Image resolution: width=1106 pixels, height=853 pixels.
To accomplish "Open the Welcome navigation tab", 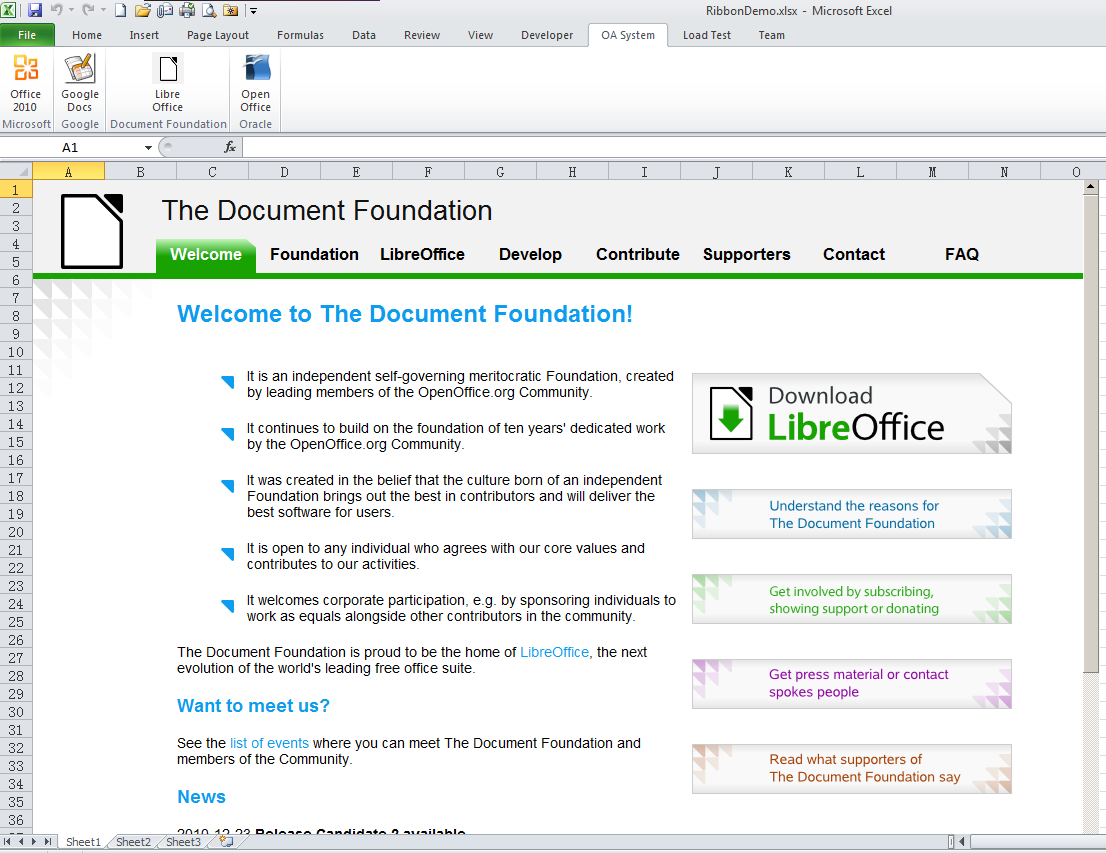I will tap(205, 255).
